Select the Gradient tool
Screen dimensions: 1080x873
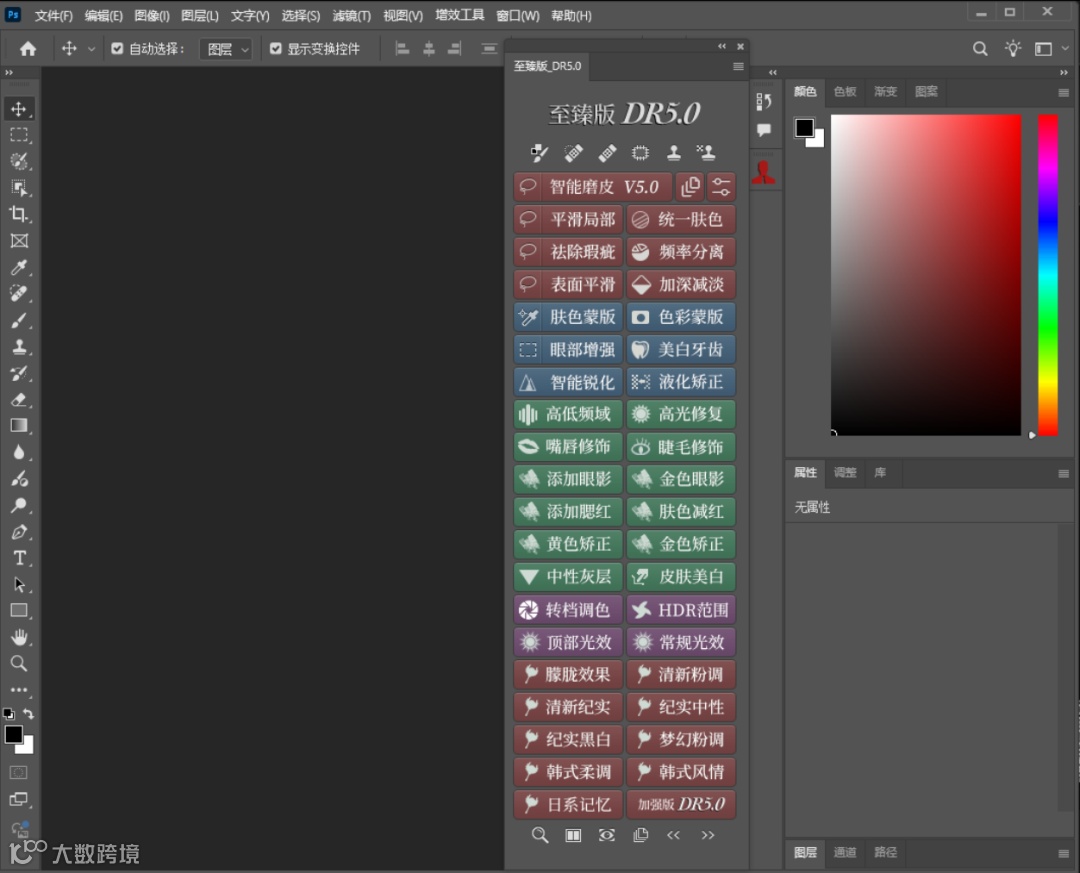click(19, 426)
